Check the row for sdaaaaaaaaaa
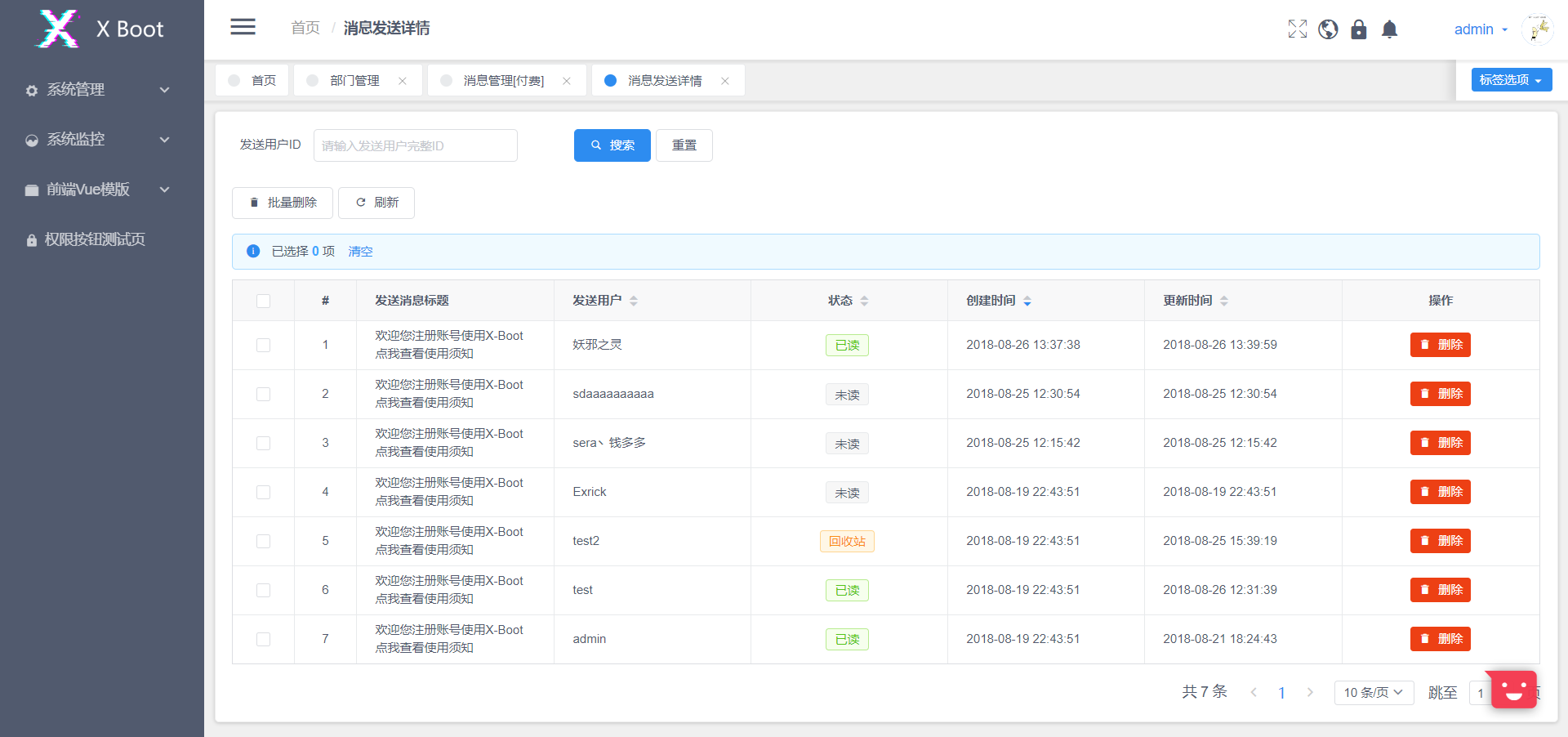 pos(263,394)
